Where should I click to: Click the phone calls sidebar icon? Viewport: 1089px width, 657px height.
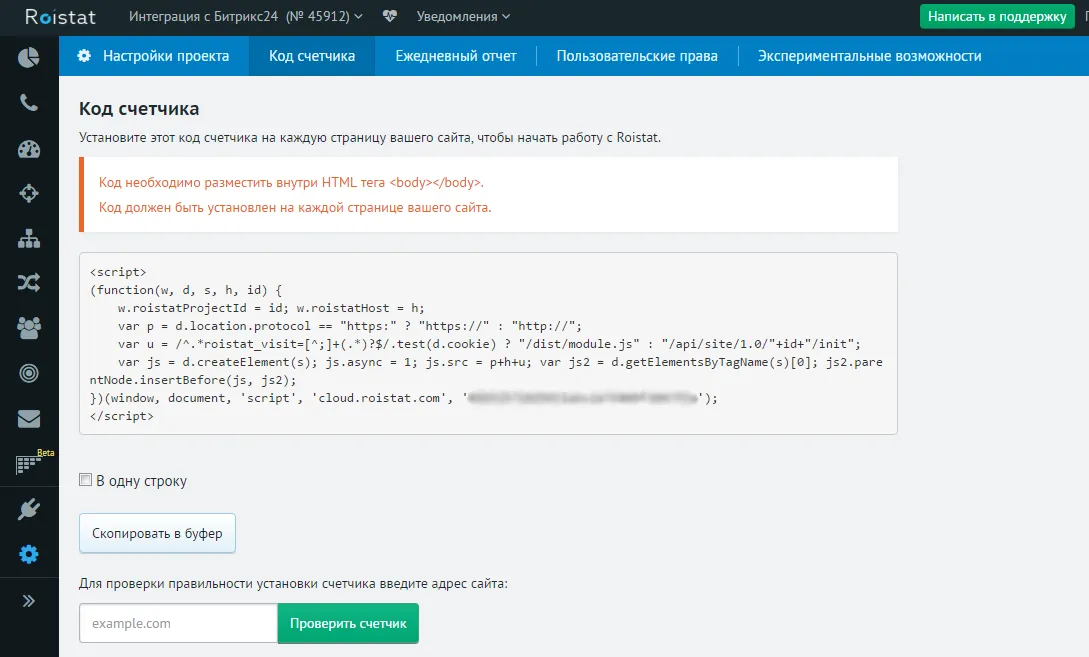pos(29,103)
